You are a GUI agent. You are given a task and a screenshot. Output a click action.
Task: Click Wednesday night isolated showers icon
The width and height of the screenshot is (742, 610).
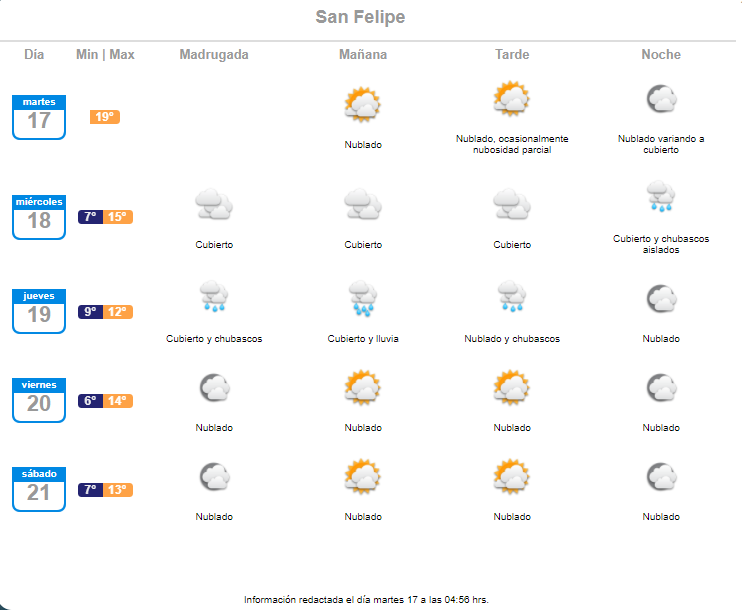click(x=660, y=197)
